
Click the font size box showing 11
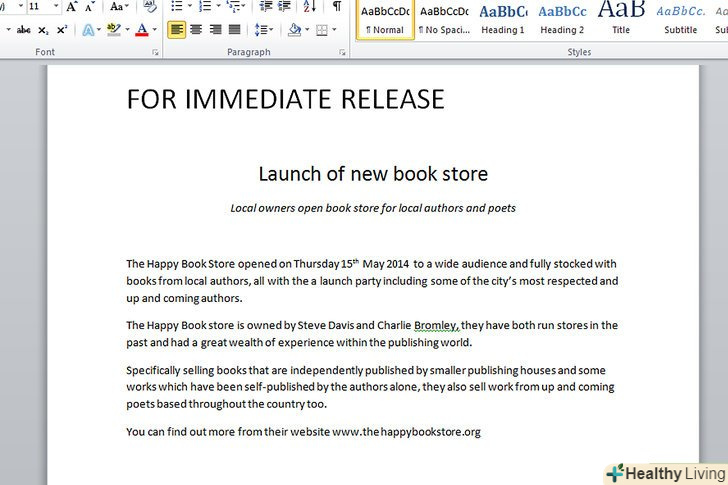[x=39, y=6]
